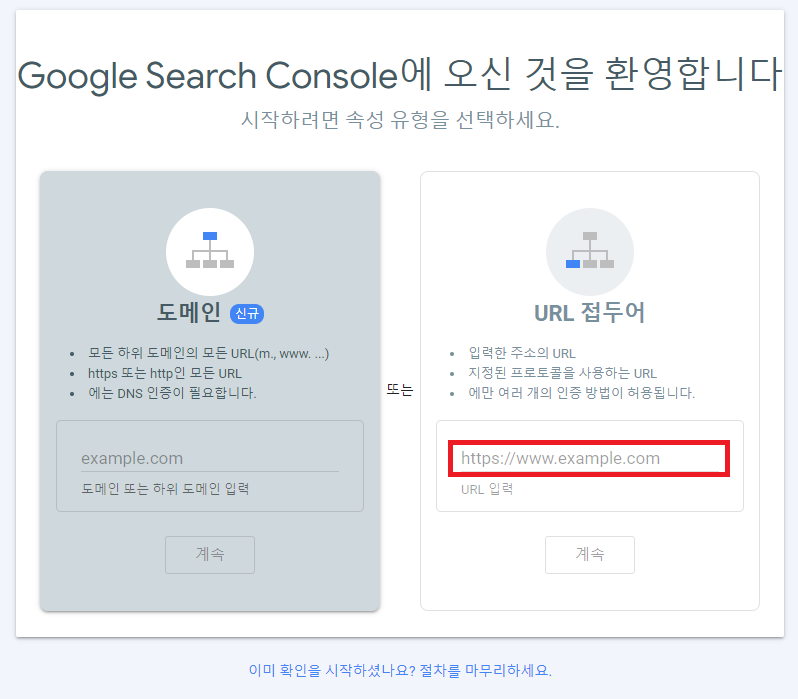
Task: Click bullet https 또는 http인 모든 URL
Action: pos(165,373)
